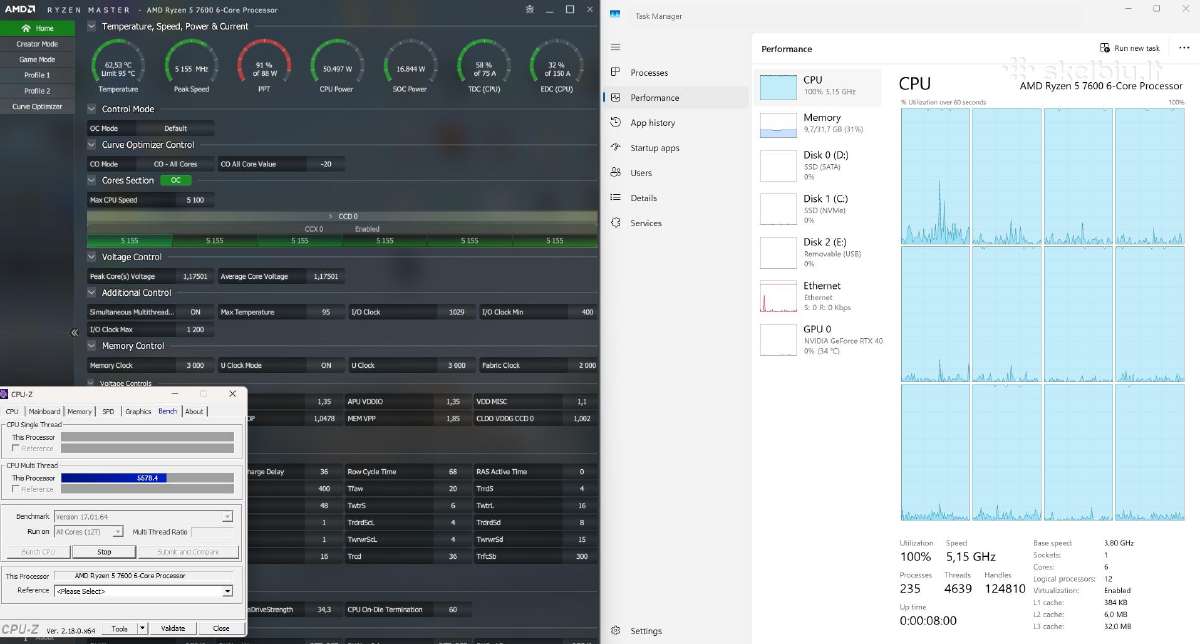Click Stop button in CPU-Z bench
This screenshot has width=1200, height=644.
104,552
